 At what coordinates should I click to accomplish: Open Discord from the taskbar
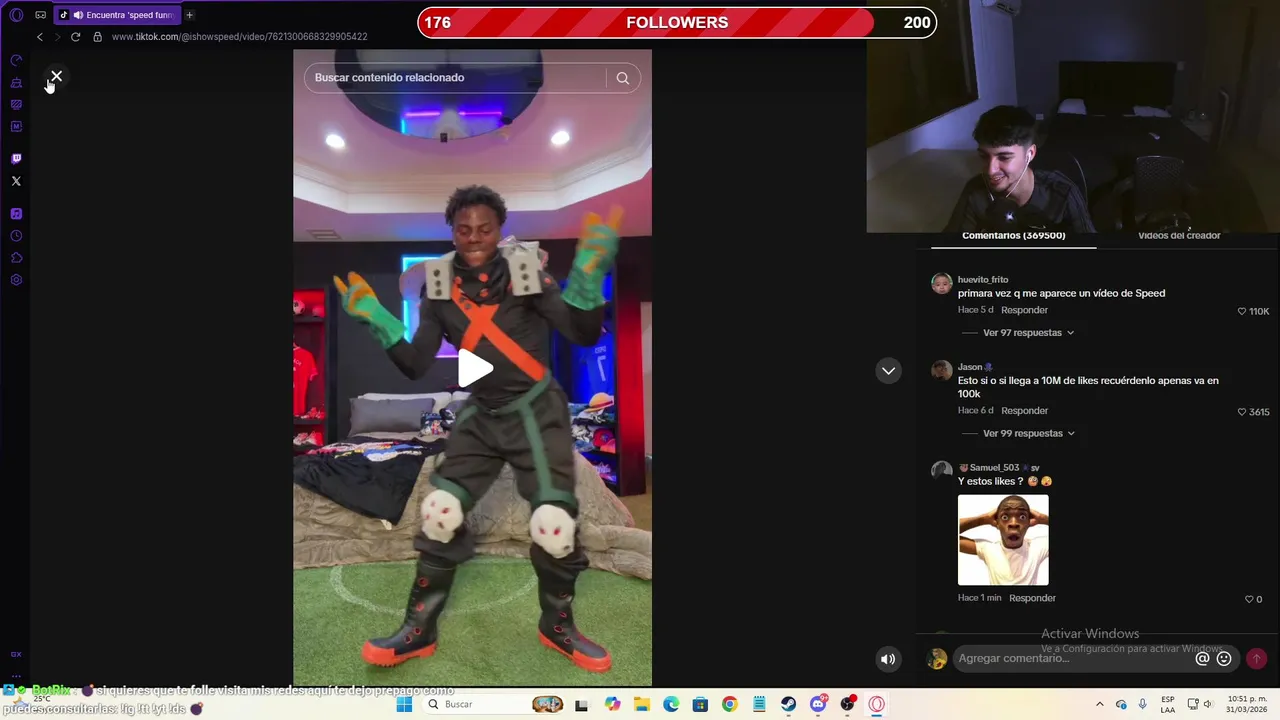pyautogui.click(x=818, y=704)
